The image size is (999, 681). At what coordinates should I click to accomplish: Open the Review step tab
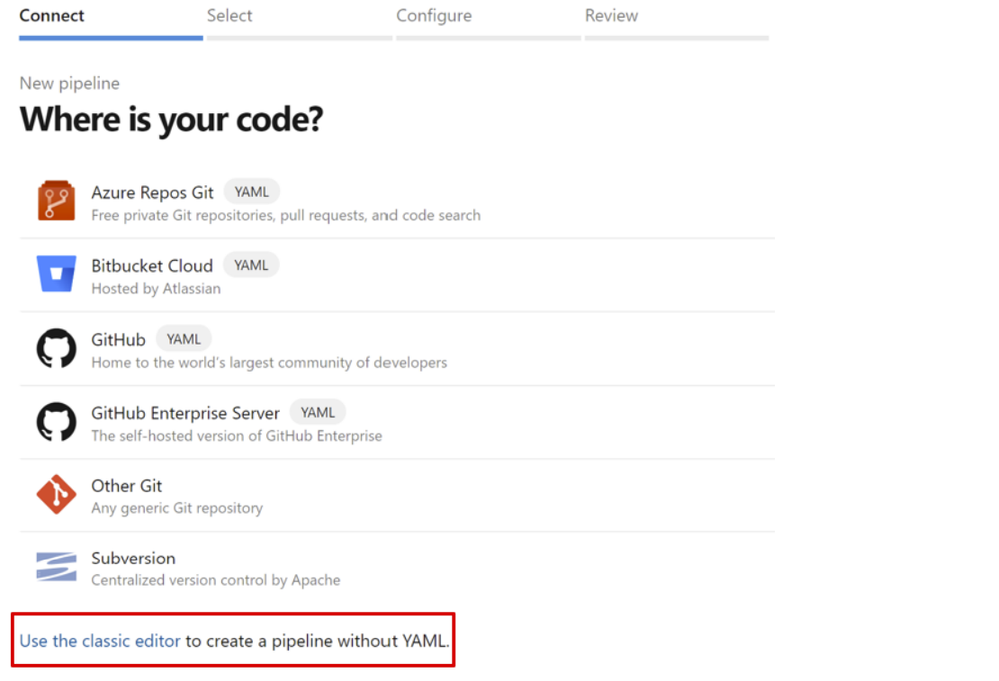[x=611, y=15]
